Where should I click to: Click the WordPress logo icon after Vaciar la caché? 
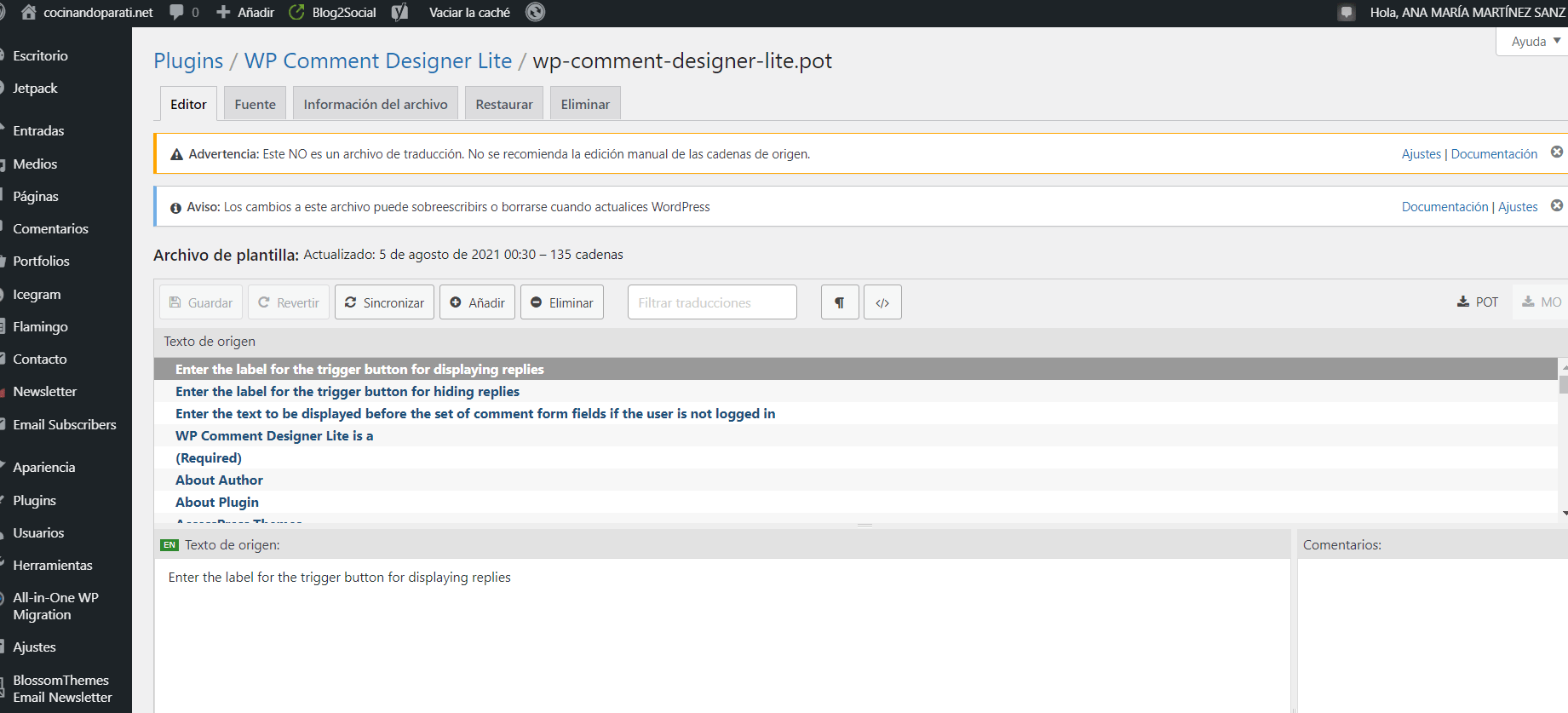click(535, 12)
